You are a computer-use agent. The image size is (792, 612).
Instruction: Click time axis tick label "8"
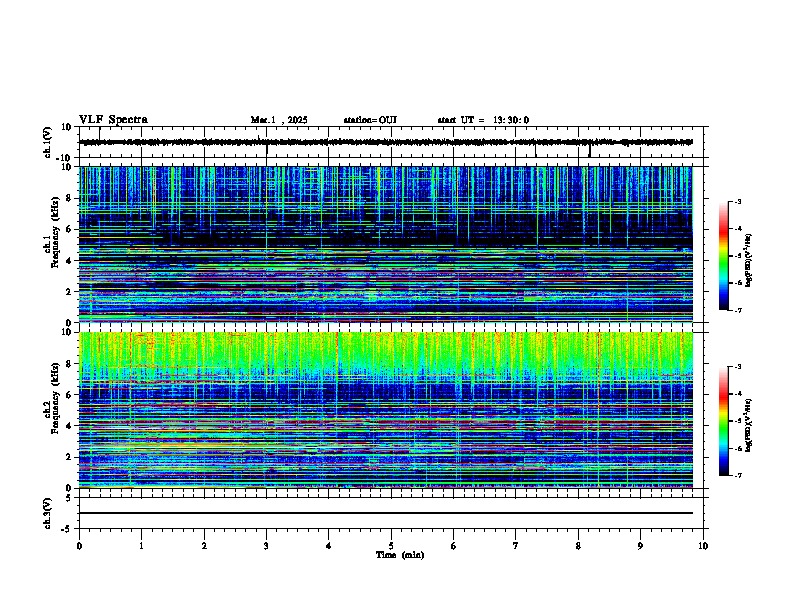(578, 546)
